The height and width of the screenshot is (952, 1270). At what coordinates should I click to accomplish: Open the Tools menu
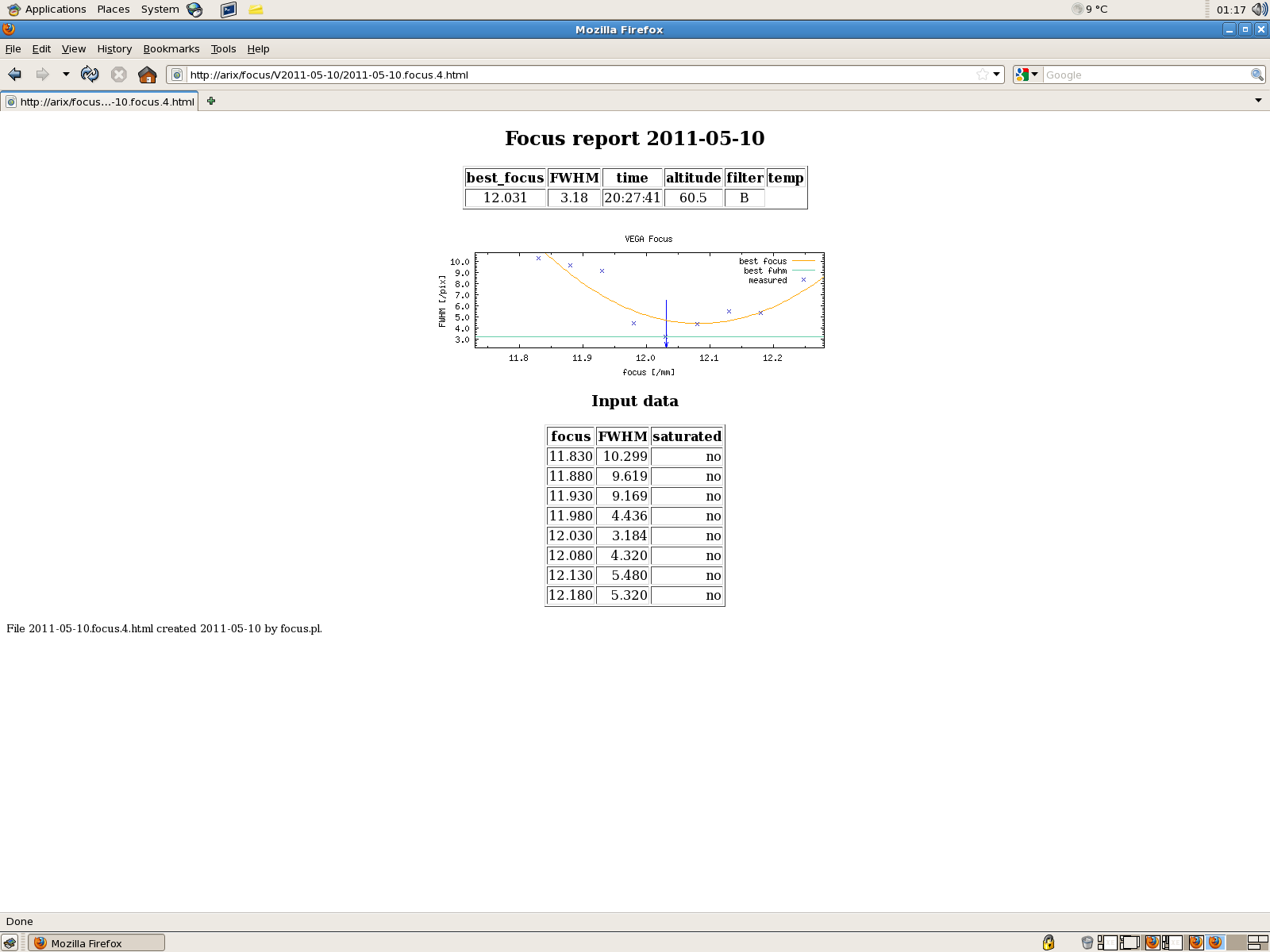[x=224, y=48]
